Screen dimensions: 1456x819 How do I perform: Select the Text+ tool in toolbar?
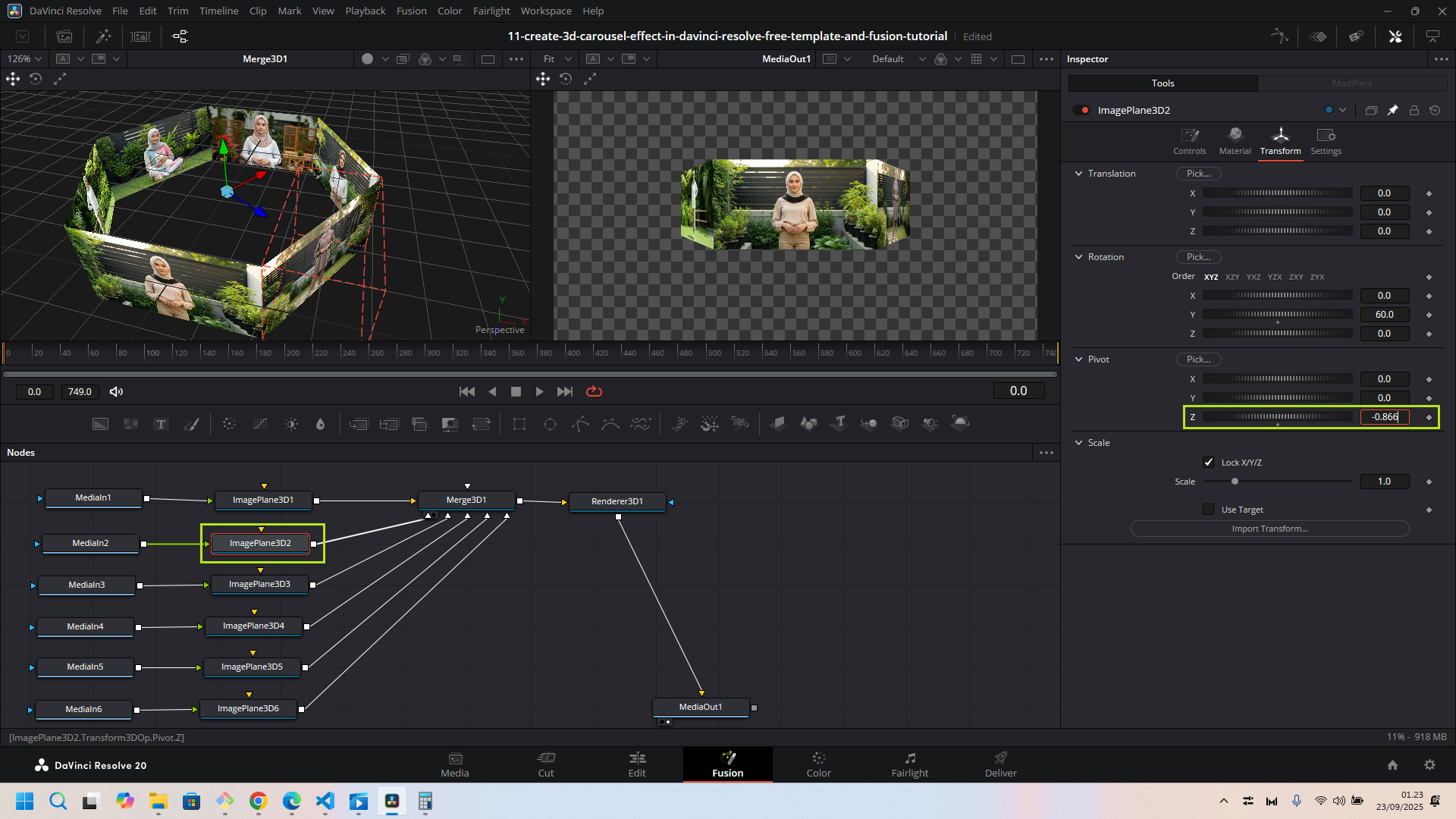[161, 424]
